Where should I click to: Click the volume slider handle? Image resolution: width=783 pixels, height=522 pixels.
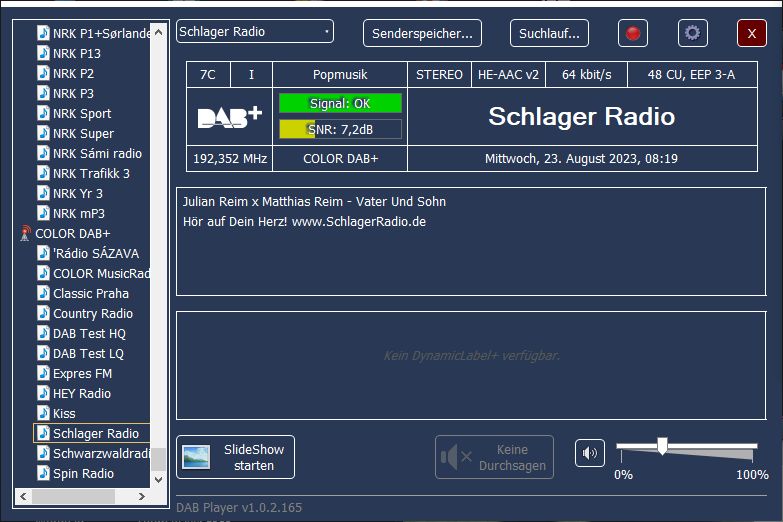point(661,446)
